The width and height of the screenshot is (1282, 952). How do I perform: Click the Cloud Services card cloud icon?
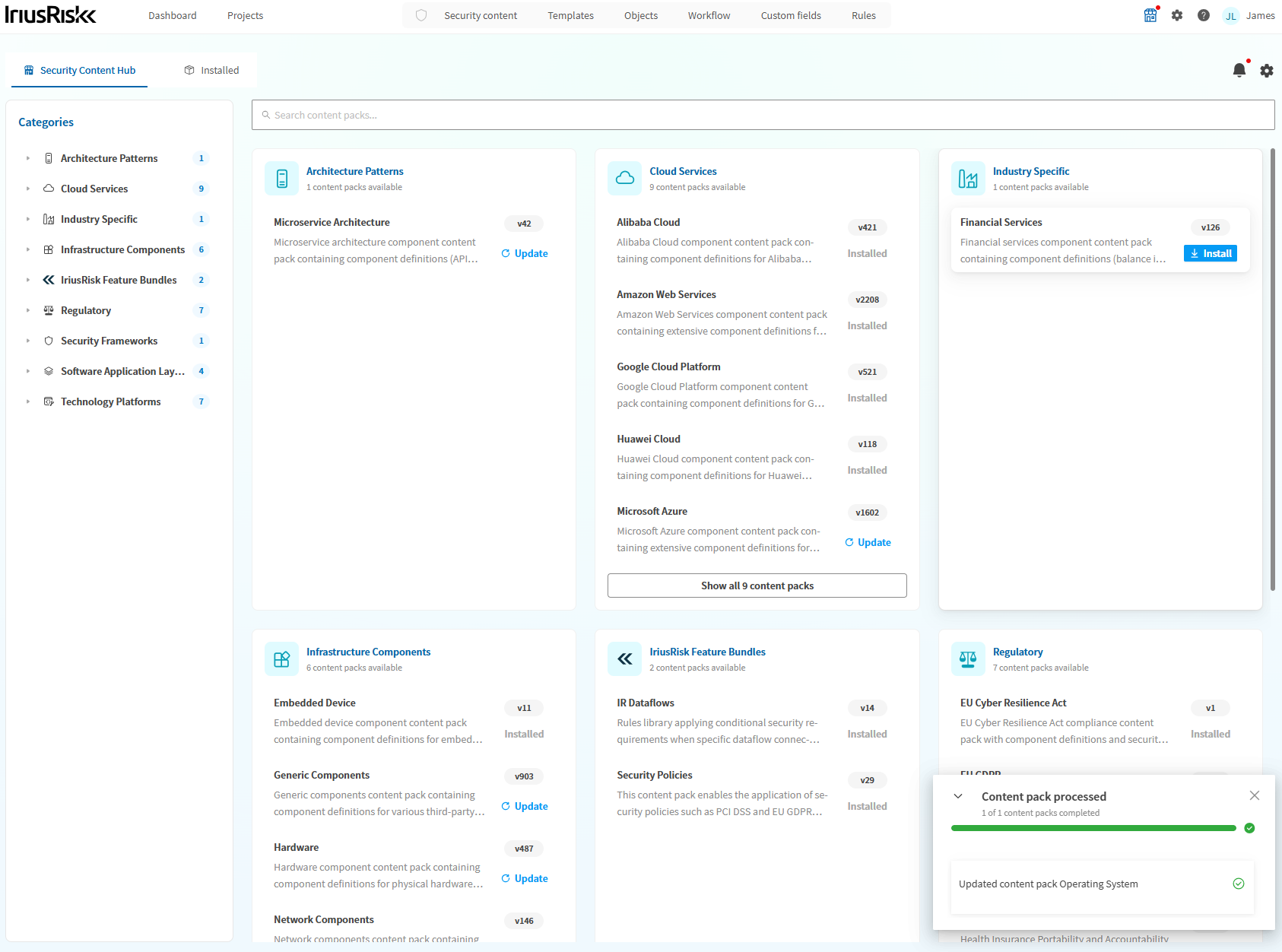(x=625, y=179)
